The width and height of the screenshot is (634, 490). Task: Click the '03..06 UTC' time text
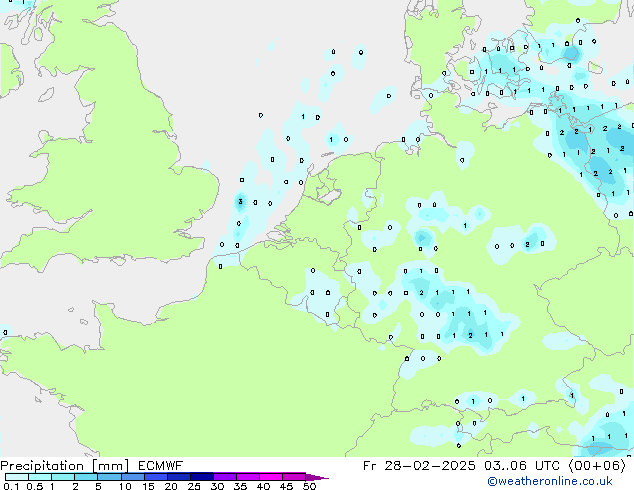coord(522,466)
